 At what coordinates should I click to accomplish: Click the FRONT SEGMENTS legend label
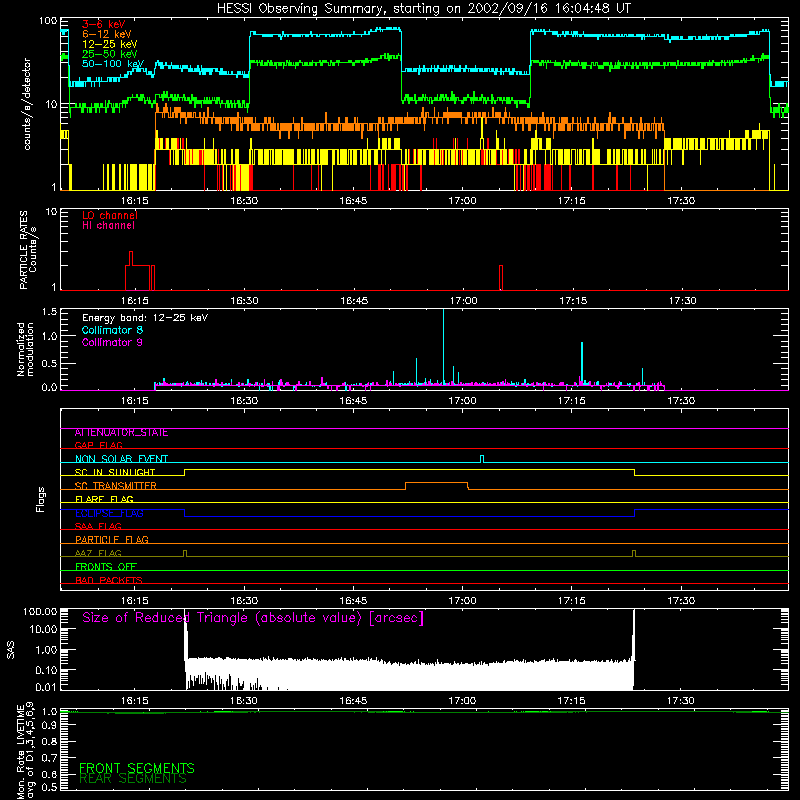click(137, 768)
